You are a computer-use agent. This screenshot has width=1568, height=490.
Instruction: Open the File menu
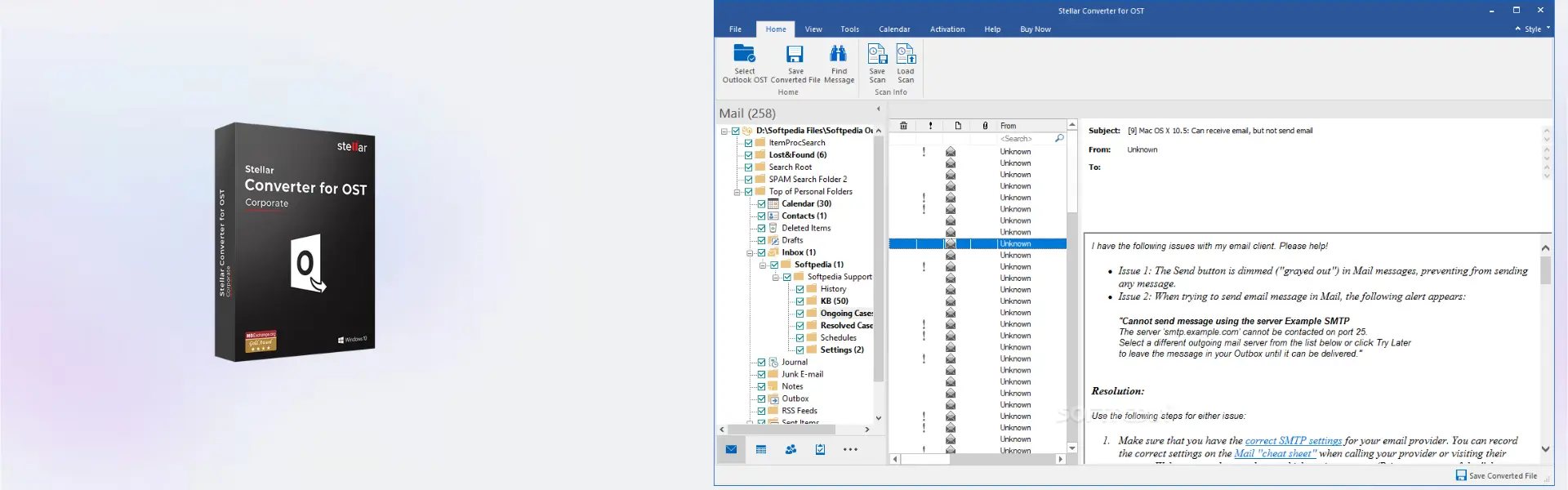tap(736, 29)
